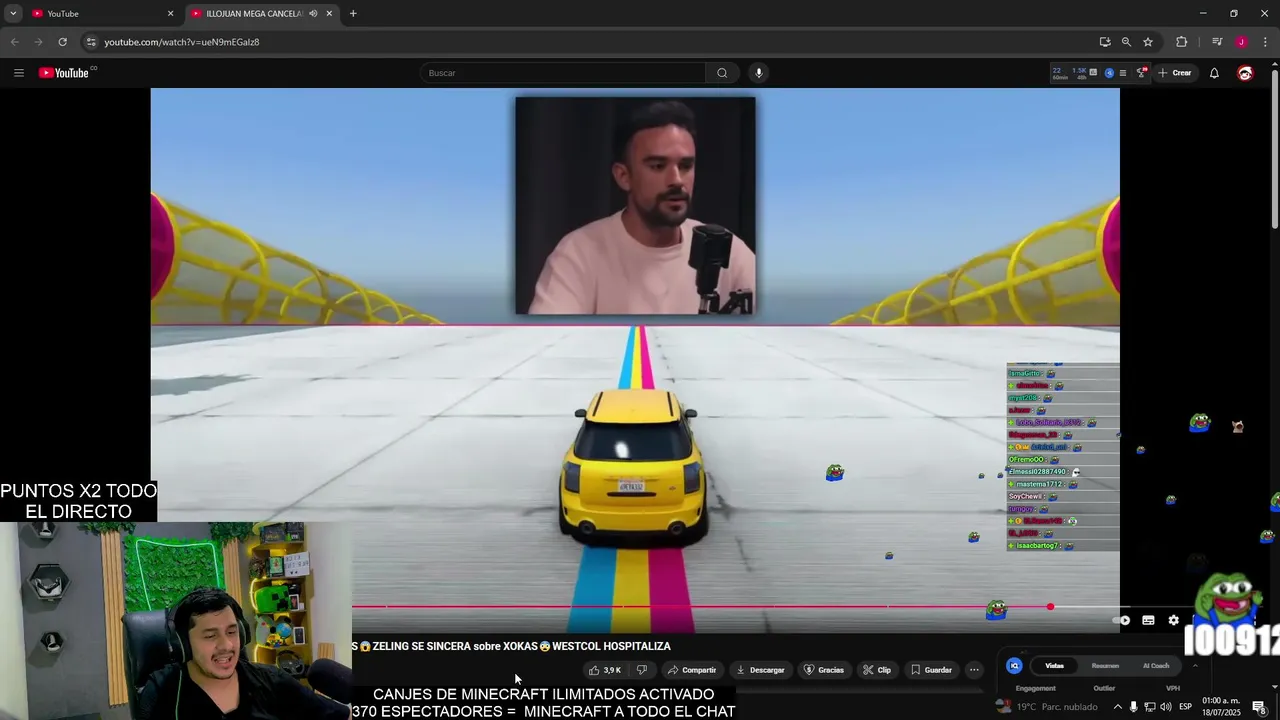Bookmark this page with the star icon
The height and width of the screenshot is (720, 1280).
(1148, 42)
